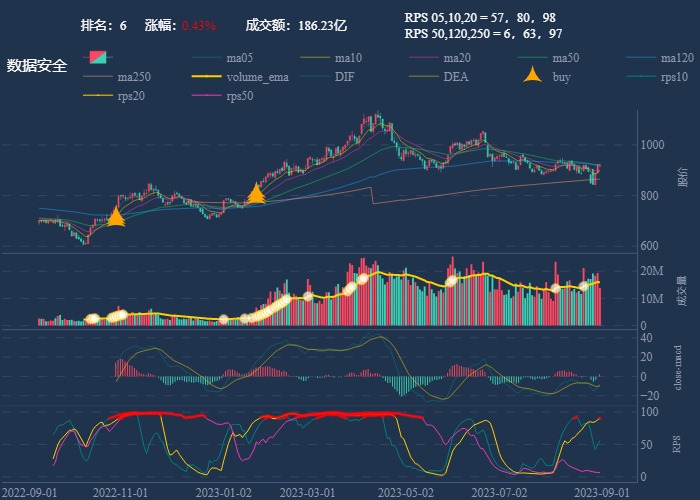This screenshot has height=500, width=700.
Task: Click the 数据安全 chart title
Action: [37, 66]
